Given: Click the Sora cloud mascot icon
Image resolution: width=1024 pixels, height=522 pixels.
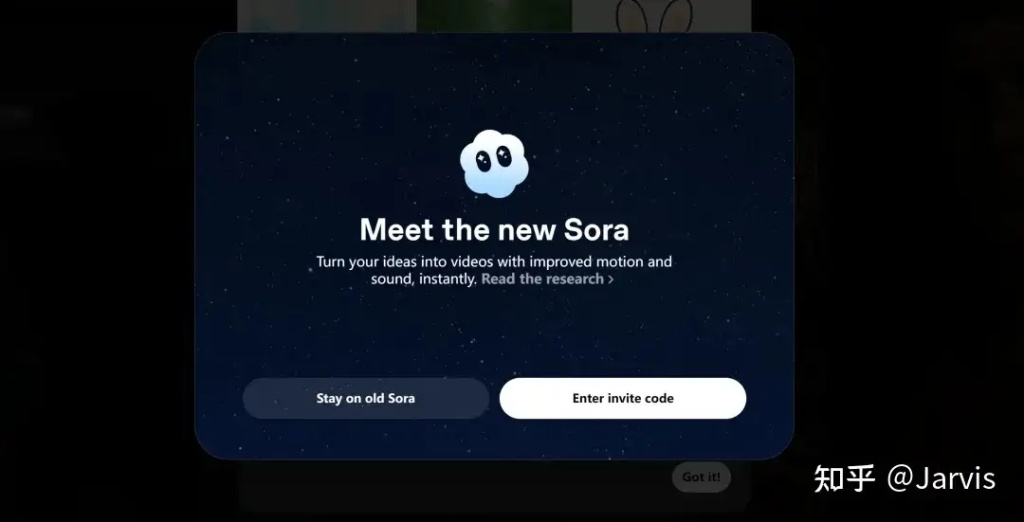Looking at the screenshot, I should (494, 163).
